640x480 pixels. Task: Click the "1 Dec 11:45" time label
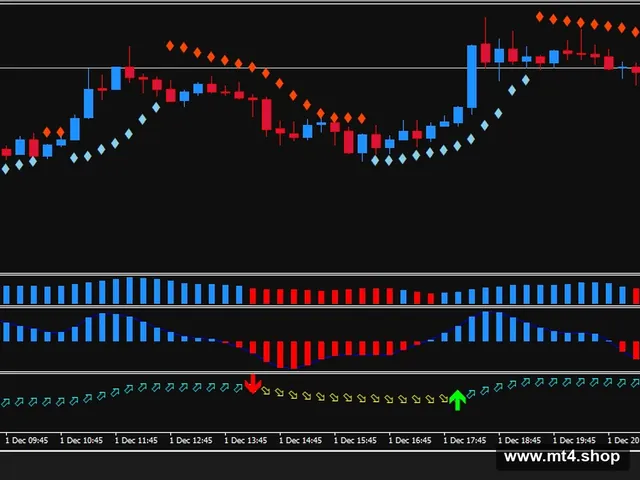tap(136, 440)
